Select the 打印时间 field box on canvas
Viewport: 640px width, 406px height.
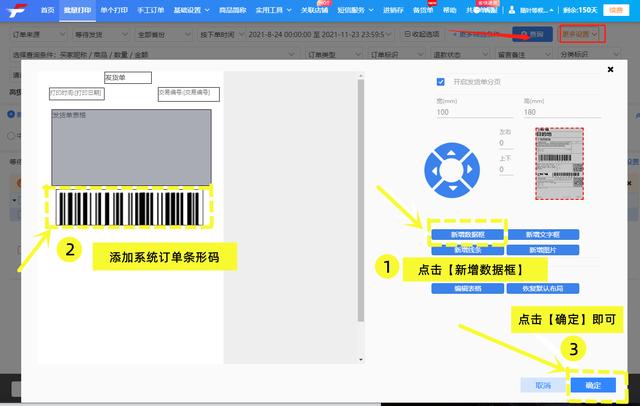tap(77, 93)
